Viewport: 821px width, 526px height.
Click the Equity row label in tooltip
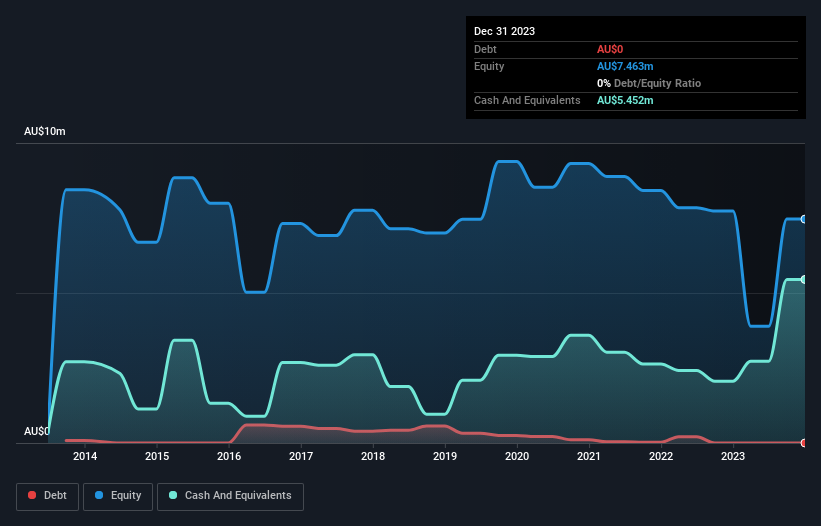coord(489,66)
